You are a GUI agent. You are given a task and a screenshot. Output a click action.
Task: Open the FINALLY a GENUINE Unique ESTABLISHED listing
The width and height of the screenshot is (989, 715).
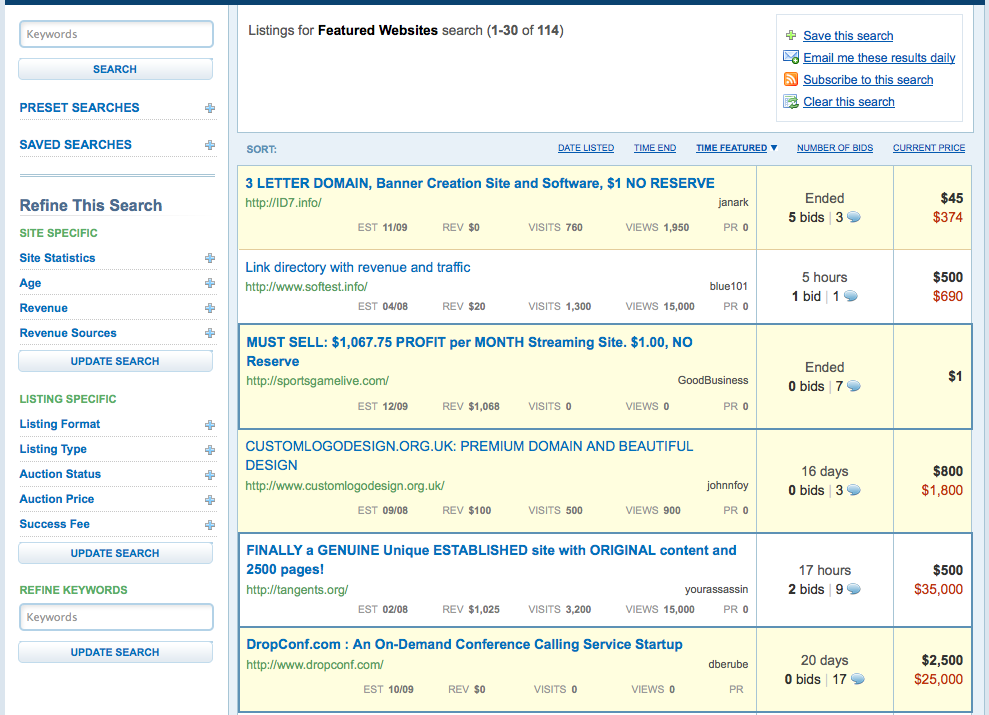pyautogui.click(x=491, y=560)
